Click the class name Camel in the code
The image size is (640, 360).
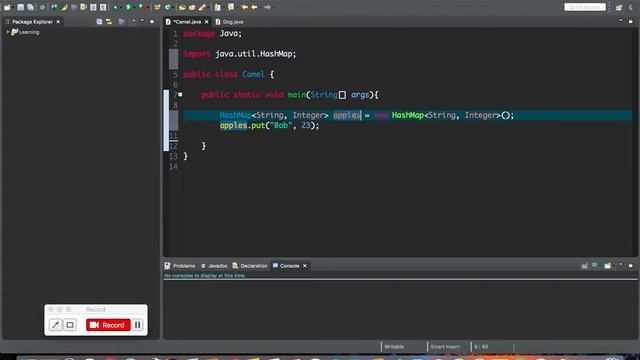[x=253, y=74]
